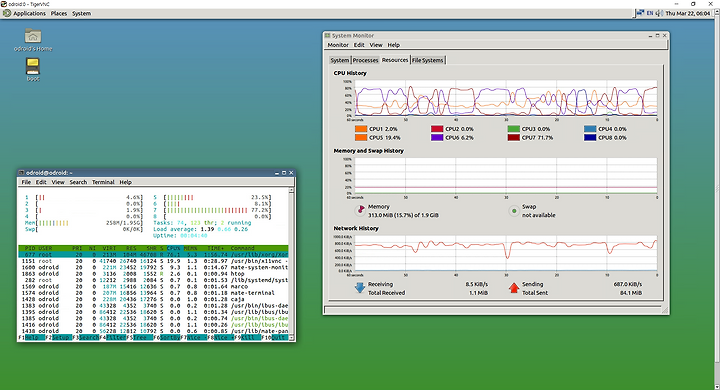This screenshot has height=390, width=720.
Task: Click the Swap pie chart icon
Action: tap(514, 211)
